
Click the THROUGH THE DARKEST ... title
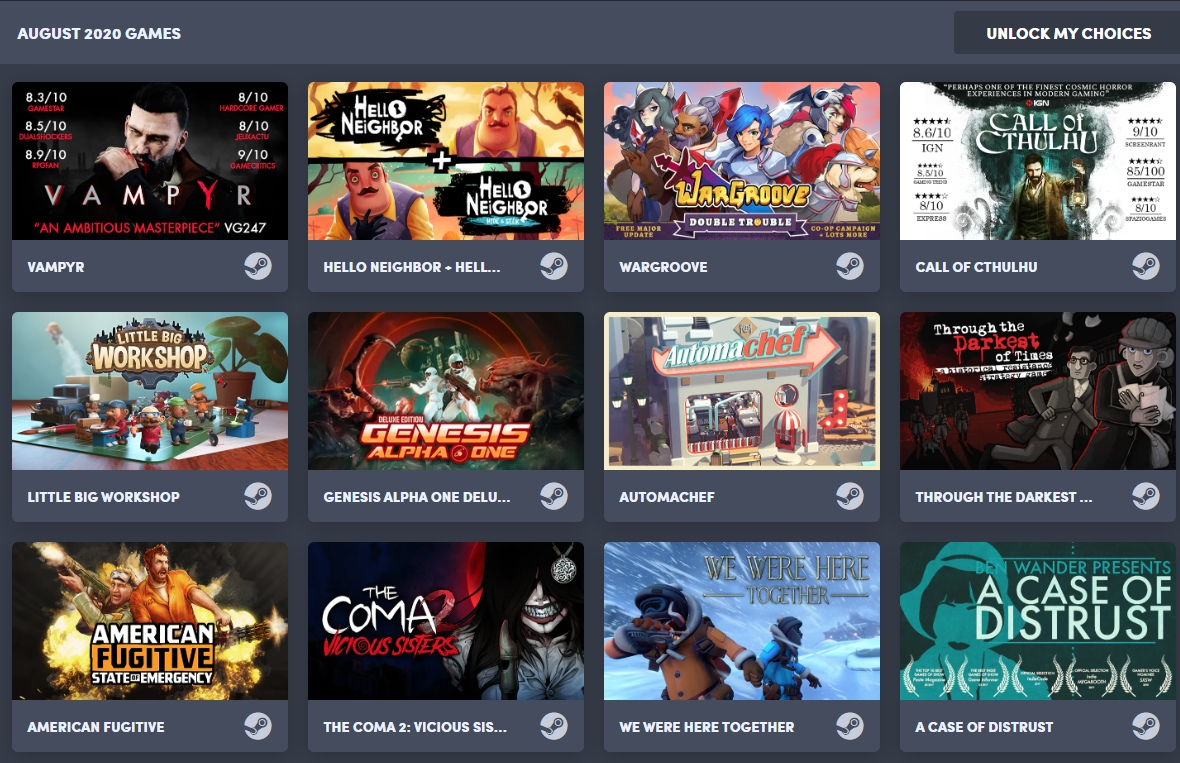pyautogui.click(x=1003, y=497)
